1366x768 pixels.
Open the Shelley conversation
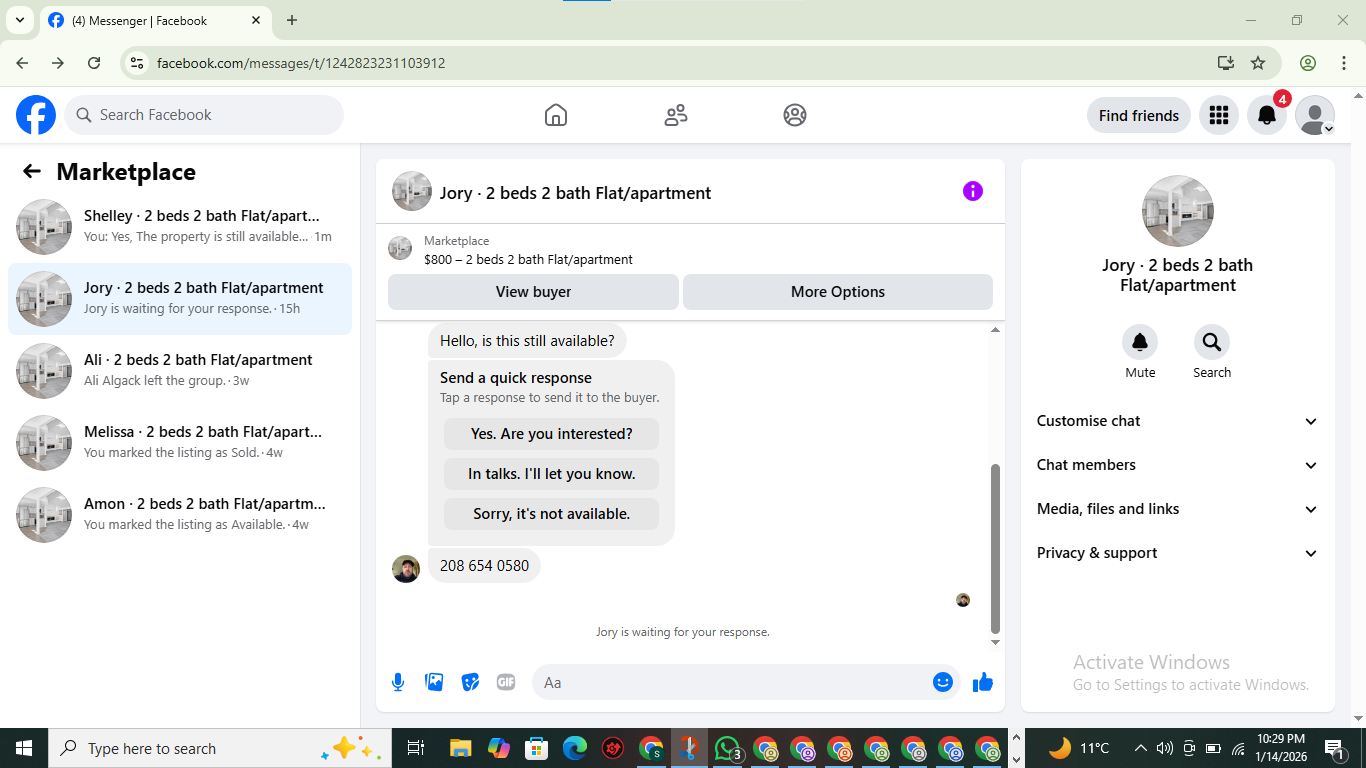(x=180, y=227)
